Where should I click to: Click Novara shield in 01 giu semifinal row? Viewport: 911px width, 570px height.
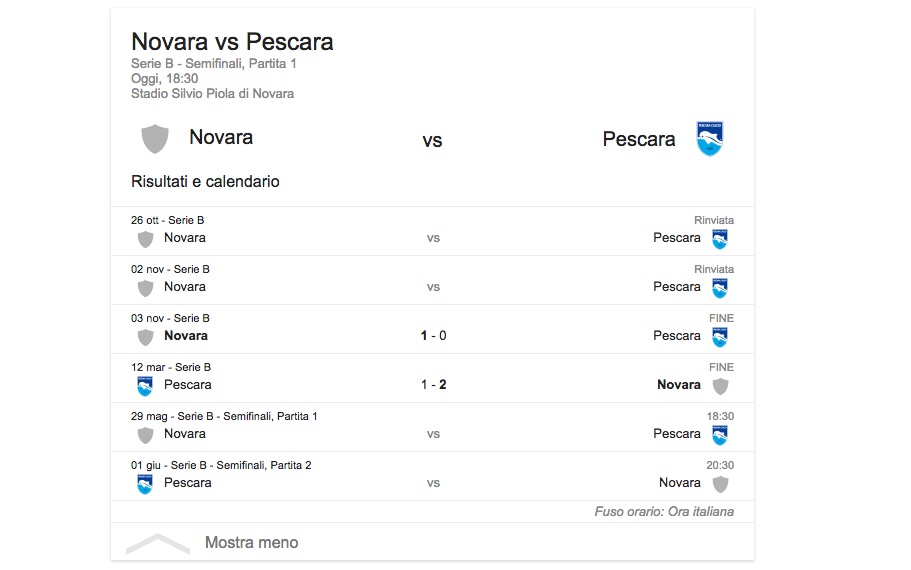pyautogui.click(x=720, y=484)
